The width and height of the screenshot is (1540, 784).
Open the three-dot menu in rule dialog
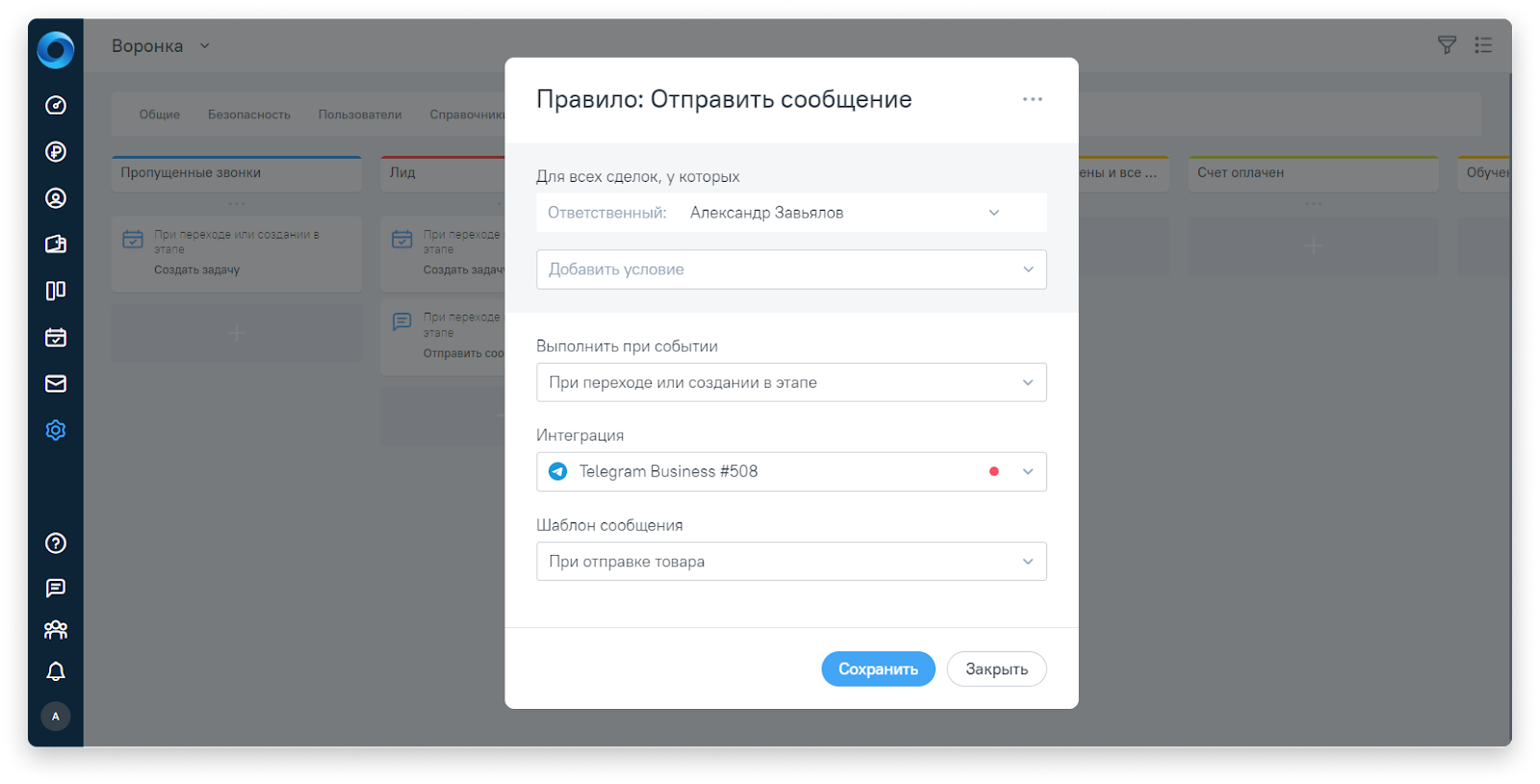pos(1032,99)
